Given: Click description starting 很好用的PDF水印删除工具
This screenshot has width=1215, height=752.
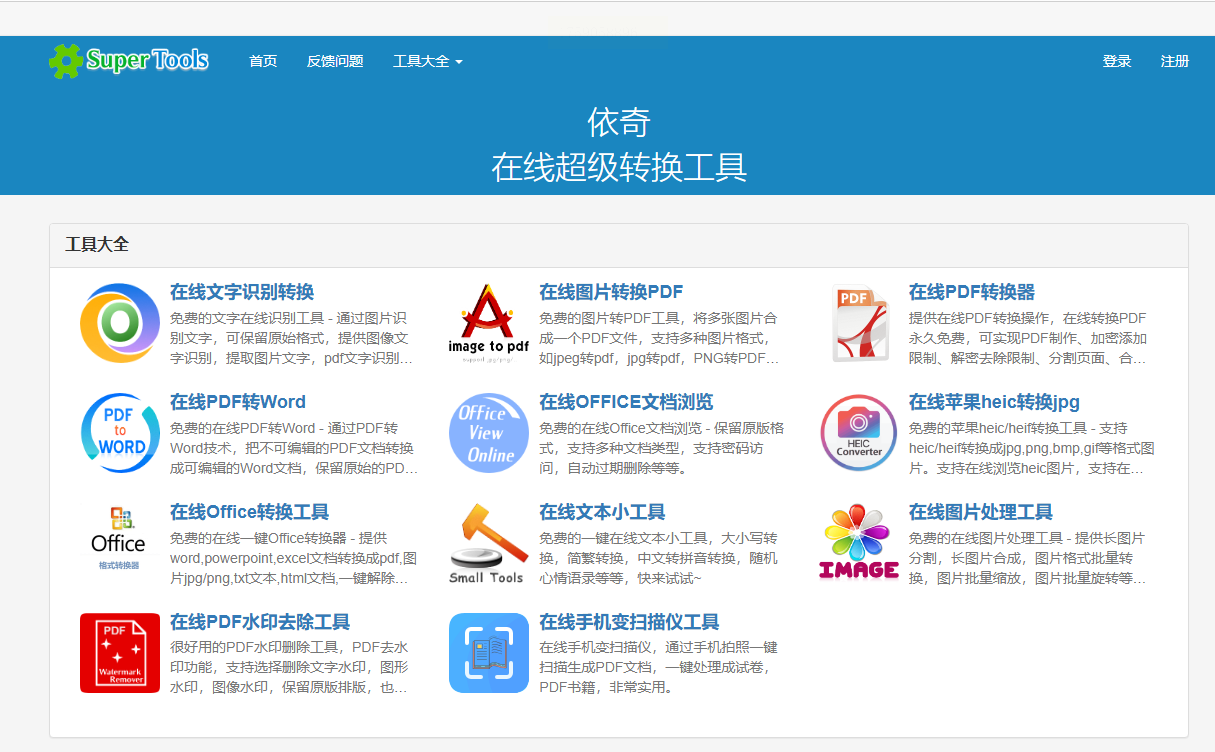Looking at the screenshot, I should point(290,668).
